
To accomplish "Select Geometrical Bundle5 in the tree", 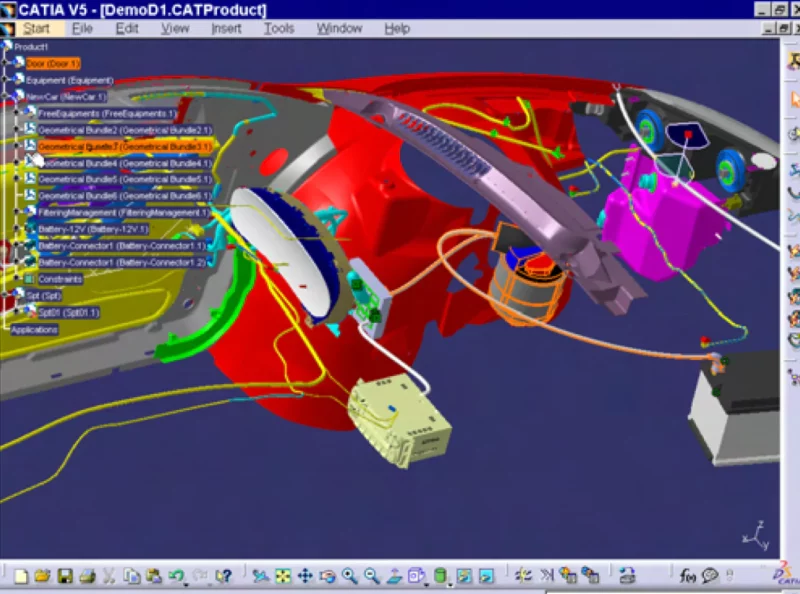I will (125, 180).
